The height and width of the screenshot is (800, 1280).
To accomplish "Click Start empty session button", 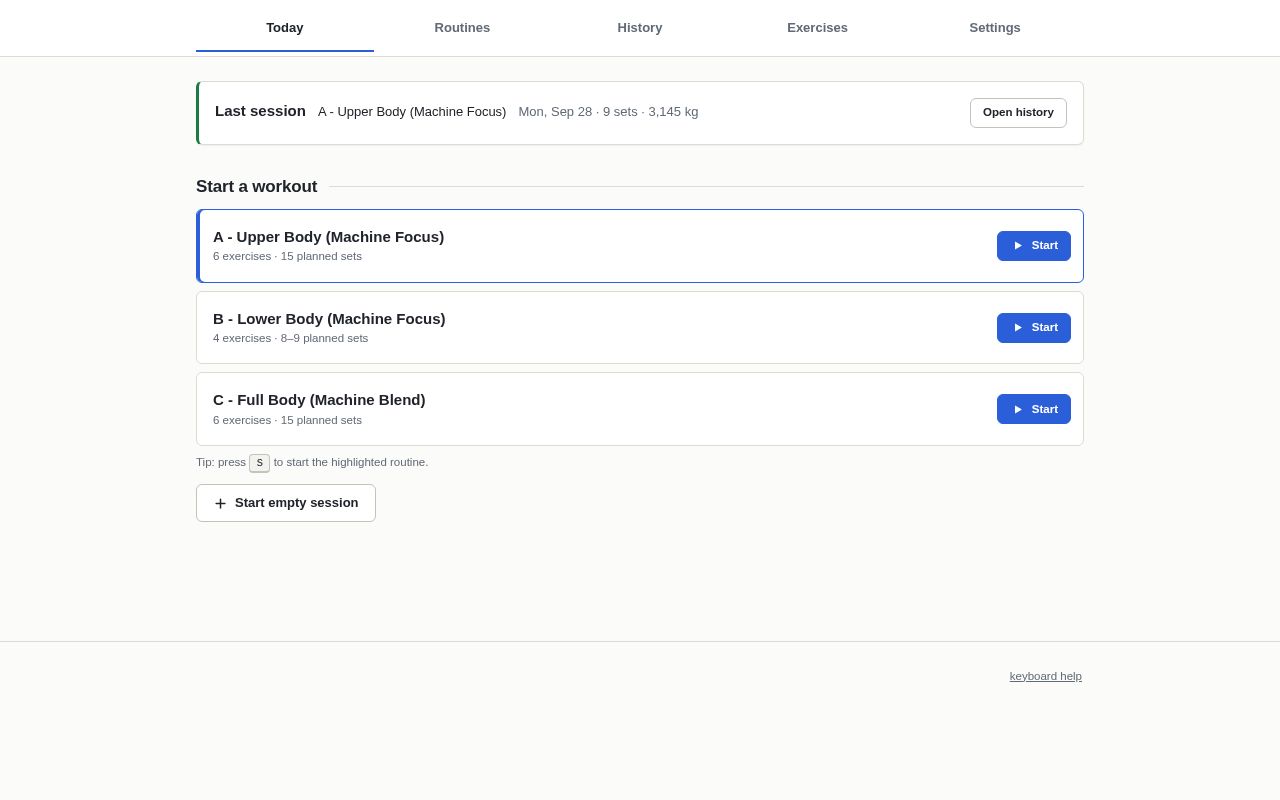I will 286,503.
